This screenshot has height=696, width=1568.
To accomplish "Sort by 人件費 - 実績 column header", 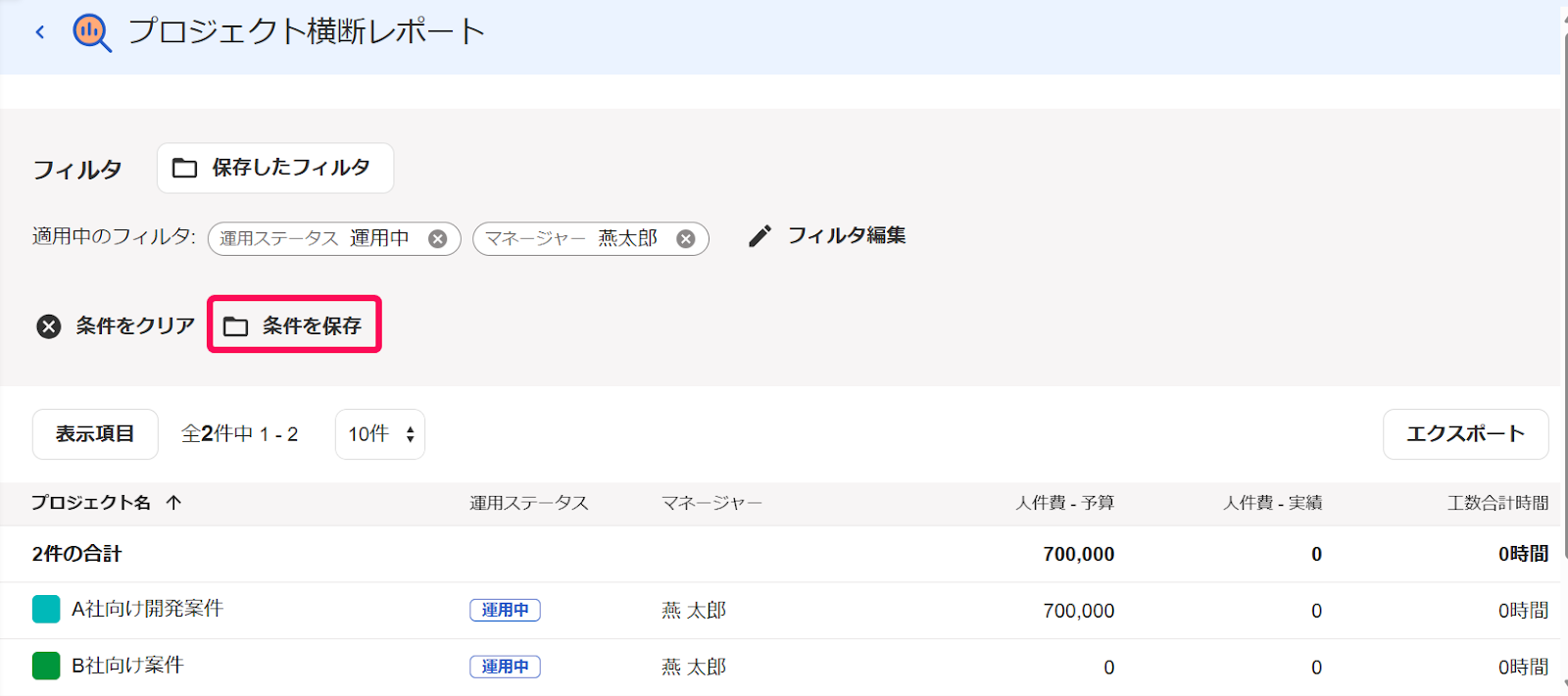I will point(1273,503).
